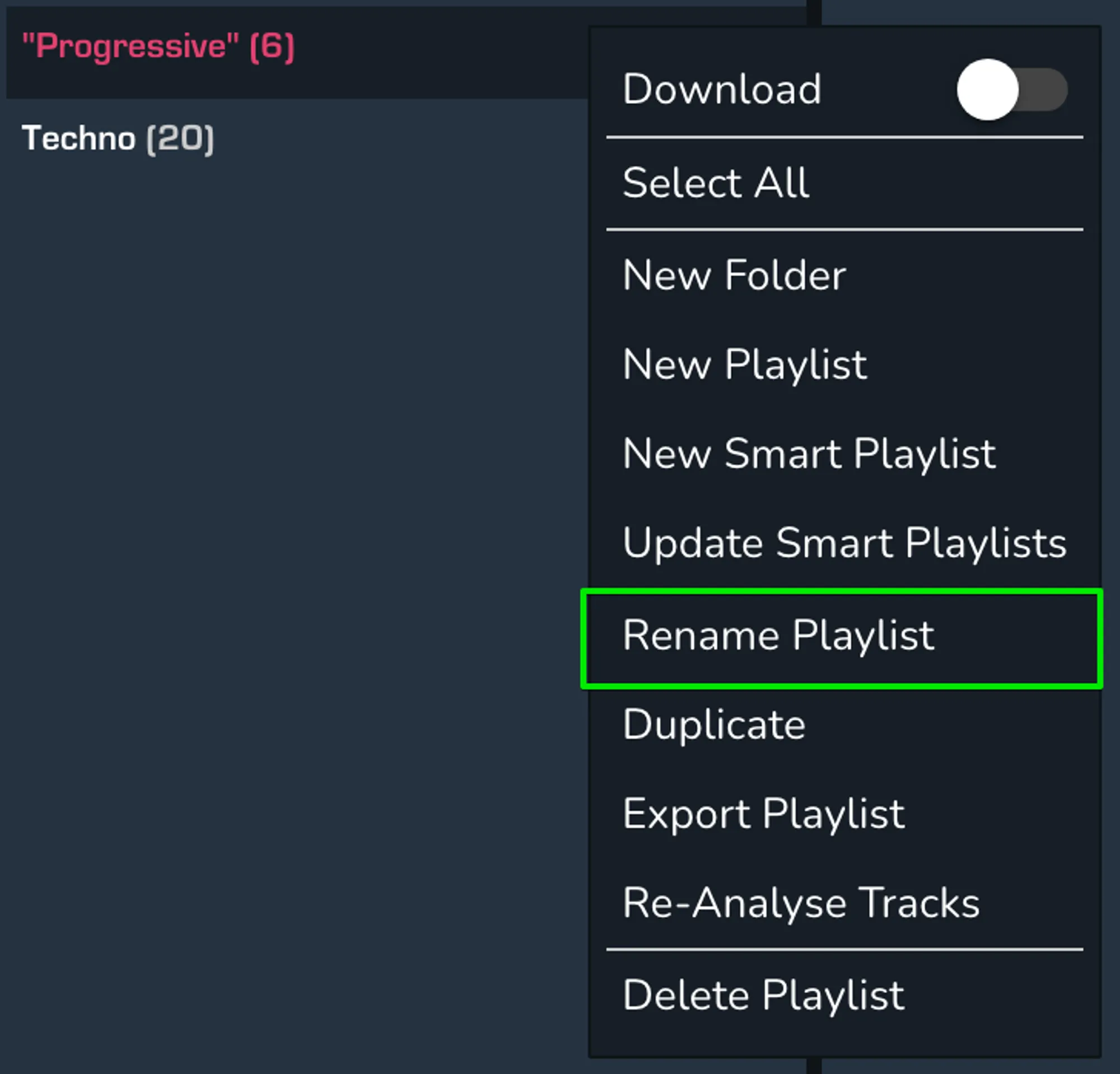Create a New Playlist
Screen dimensions: 1120x1074
click(745, 365)
